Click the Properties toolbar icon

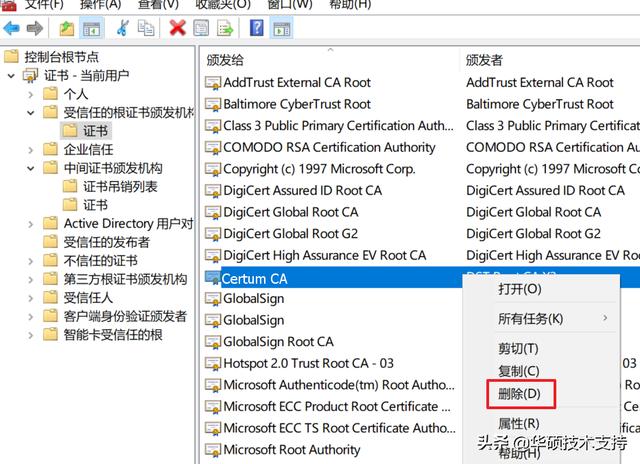[201, 28]
